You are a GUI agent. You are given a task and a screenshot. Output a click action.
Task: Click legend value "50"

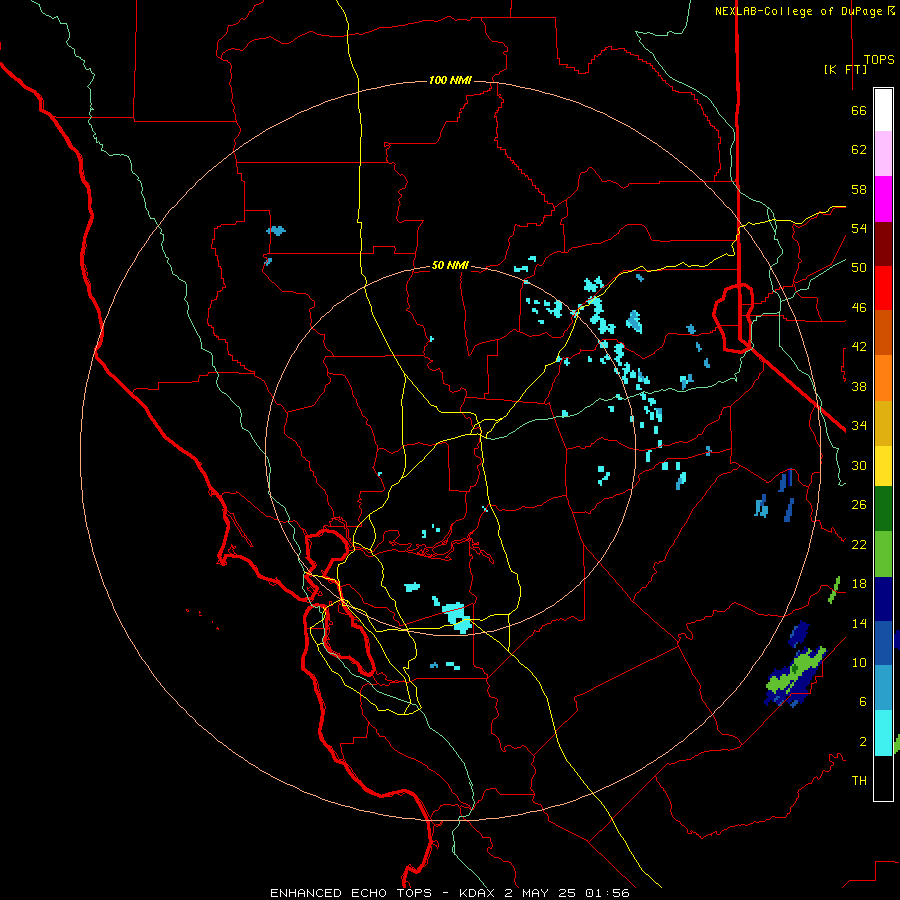(x=859, y=268)
